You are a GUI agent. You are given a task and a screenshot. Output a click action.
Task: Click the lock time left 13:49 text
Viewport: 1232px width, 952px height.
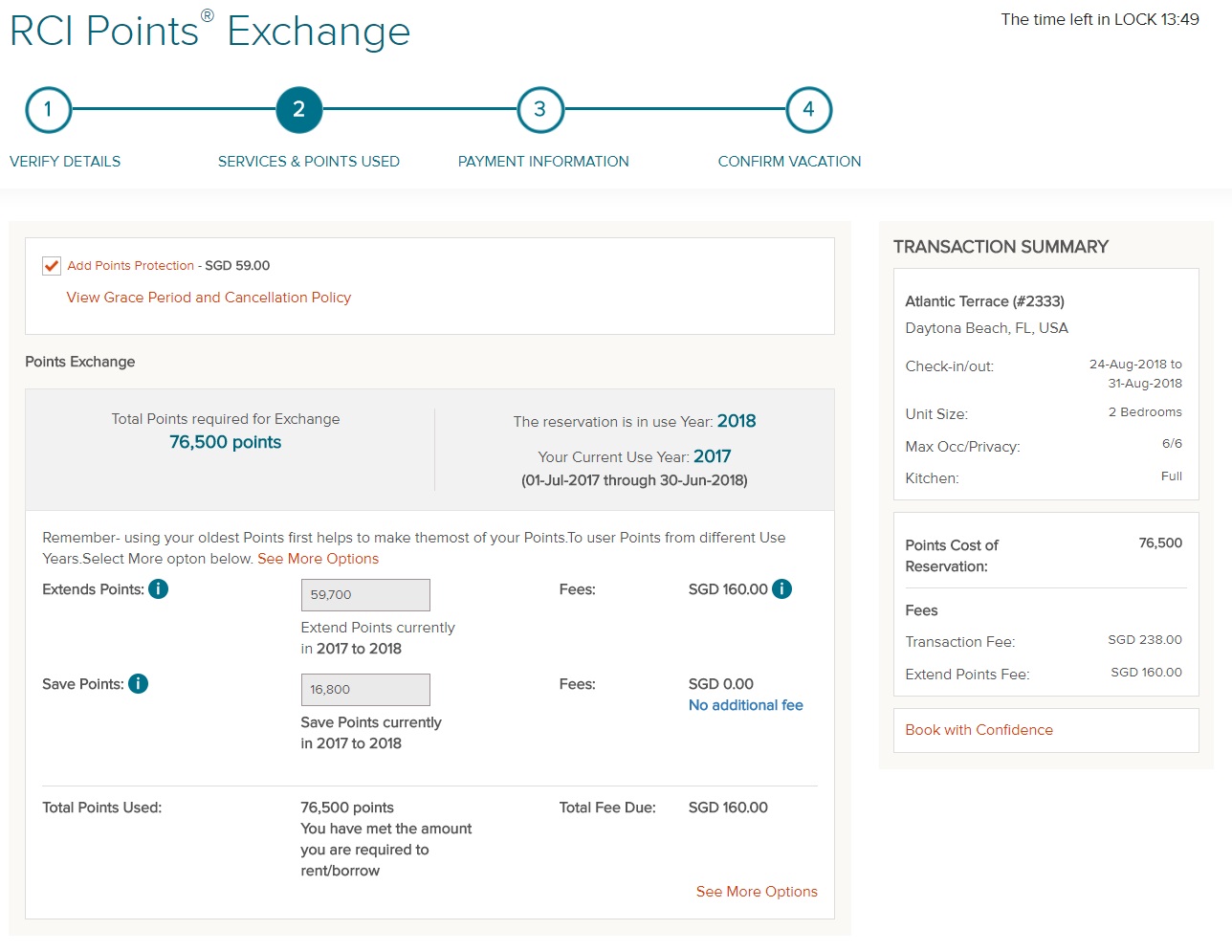pyautogui.click(x=1100, y=19)
